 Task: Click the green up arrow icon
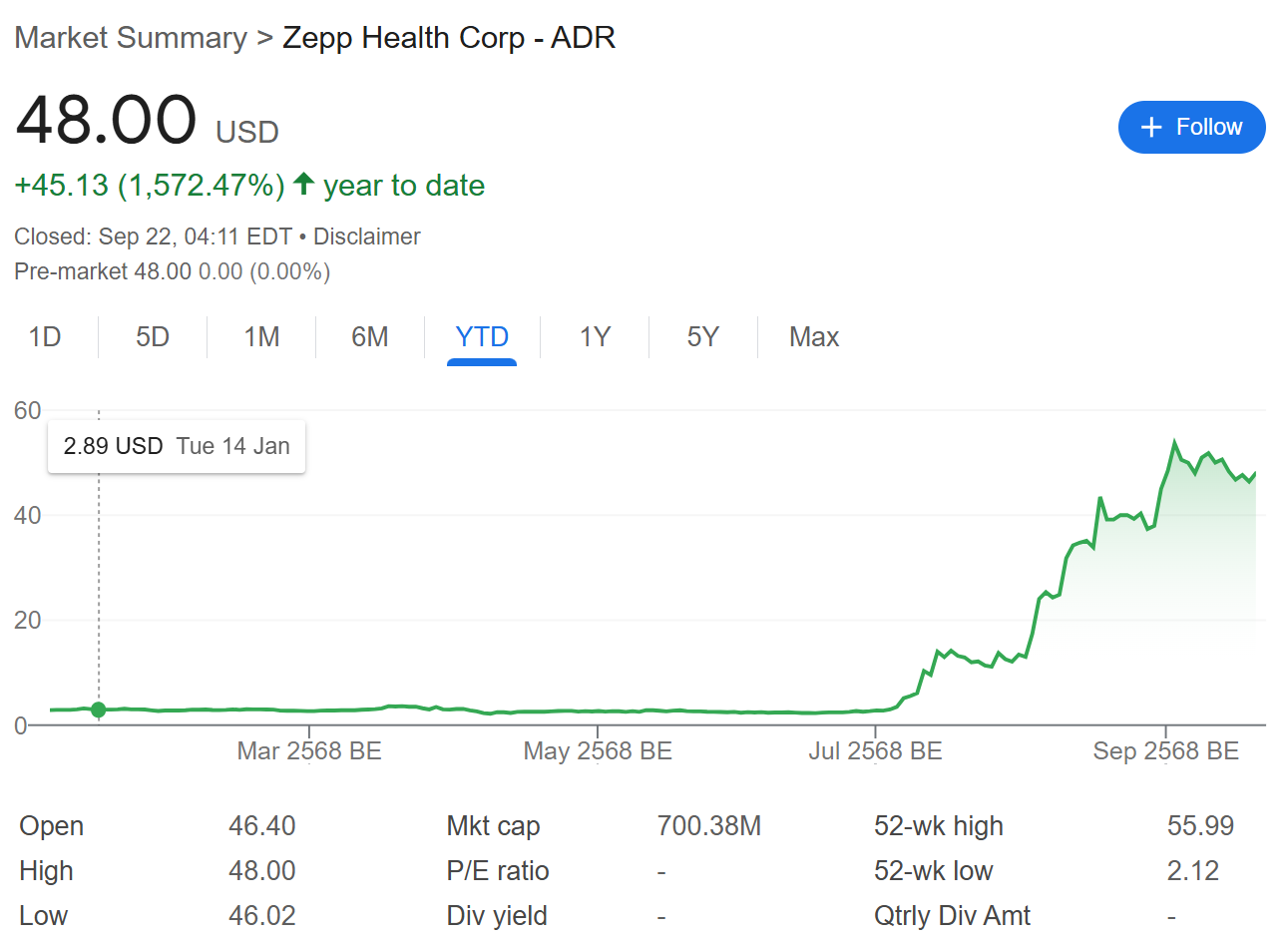pyautogui.click(x=304, y=185)
